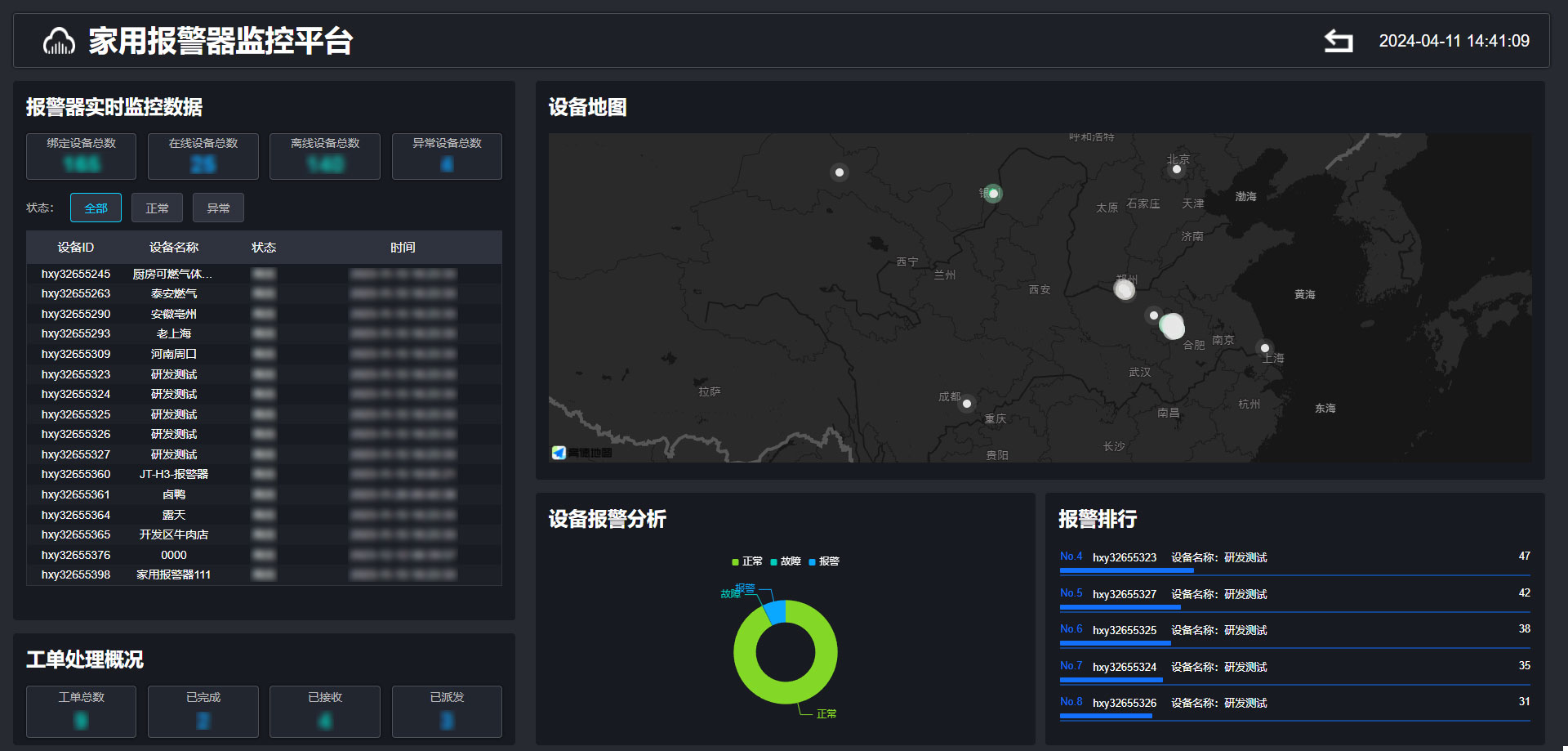Click the large white marker near Hefei
The width and height of the screenshot is (1568, 751).
point(1173,326)
